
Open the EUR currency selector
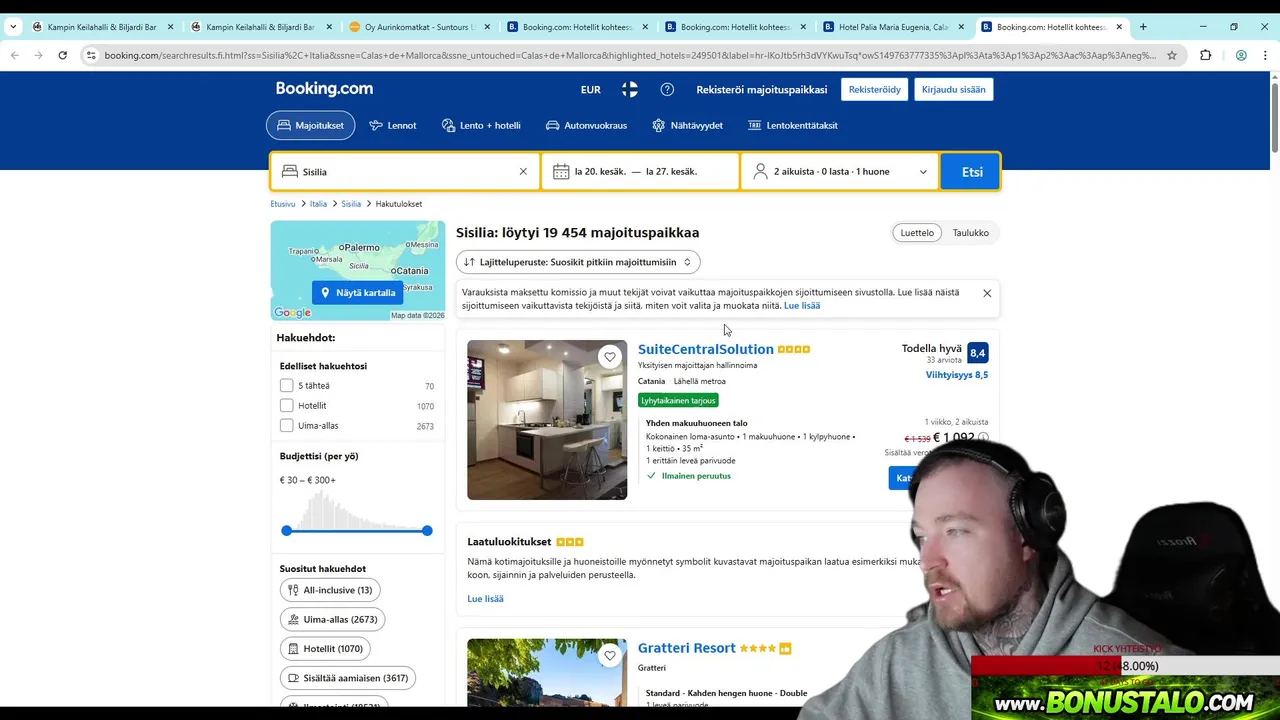pyautogui.click(x=591, y=90)
